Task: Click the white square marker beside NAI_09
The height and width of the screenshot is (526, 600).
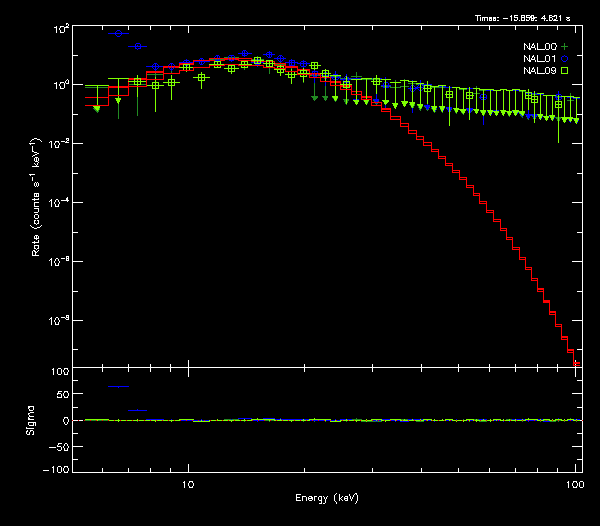Action: [x=564, y=71]
